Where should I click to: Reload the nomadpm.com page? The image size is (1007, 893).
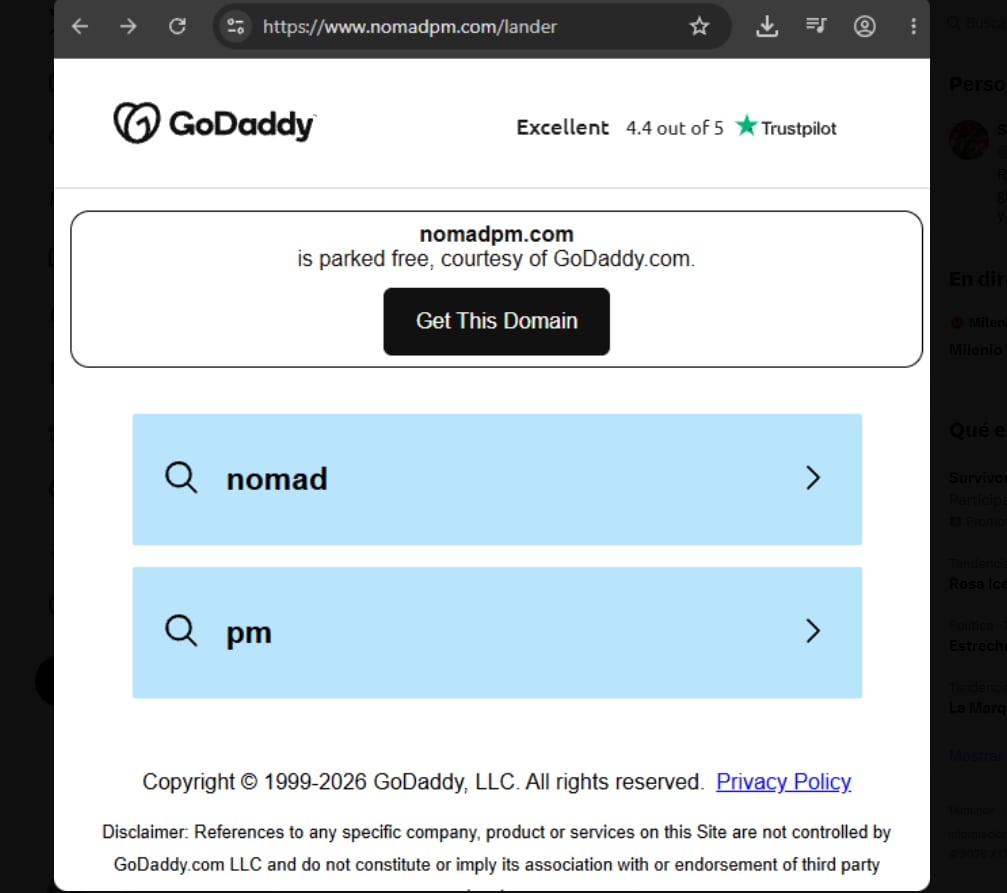177,26
